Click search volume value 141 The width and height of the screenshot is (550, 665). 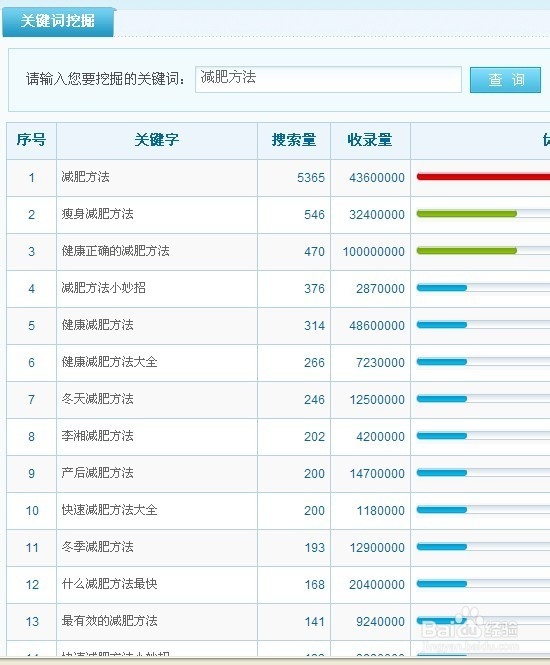[315, 622]
